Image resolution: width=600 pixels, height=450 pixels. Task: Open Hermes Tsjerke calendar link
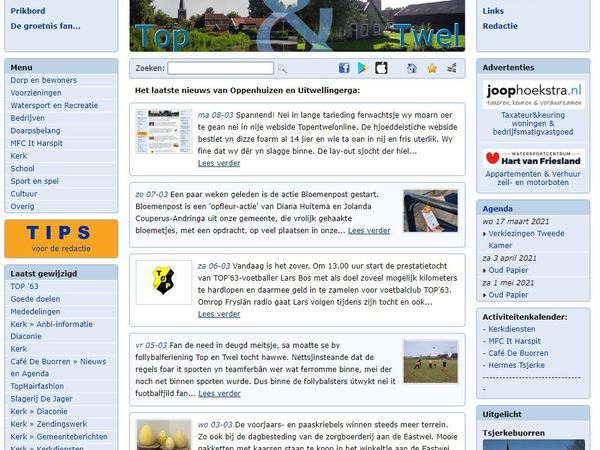click(516, 365)
